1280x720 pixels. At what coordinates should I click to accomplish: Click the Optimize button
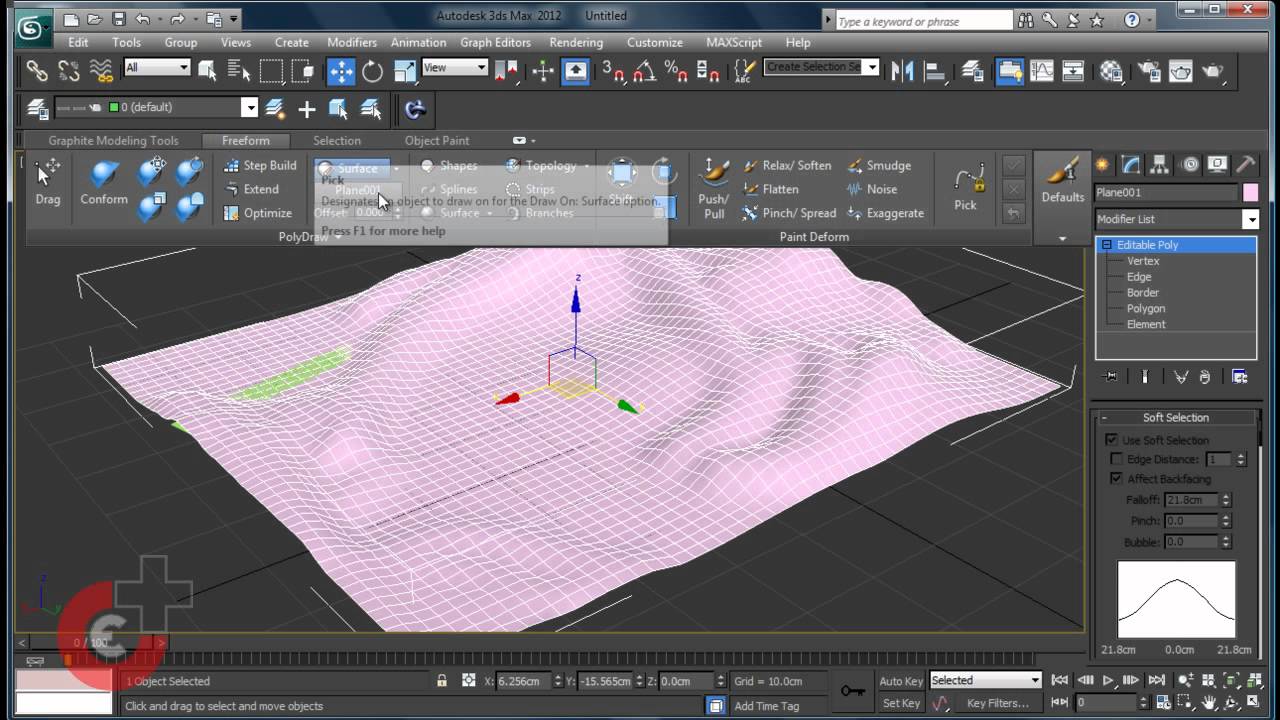[x=257, y=213]
